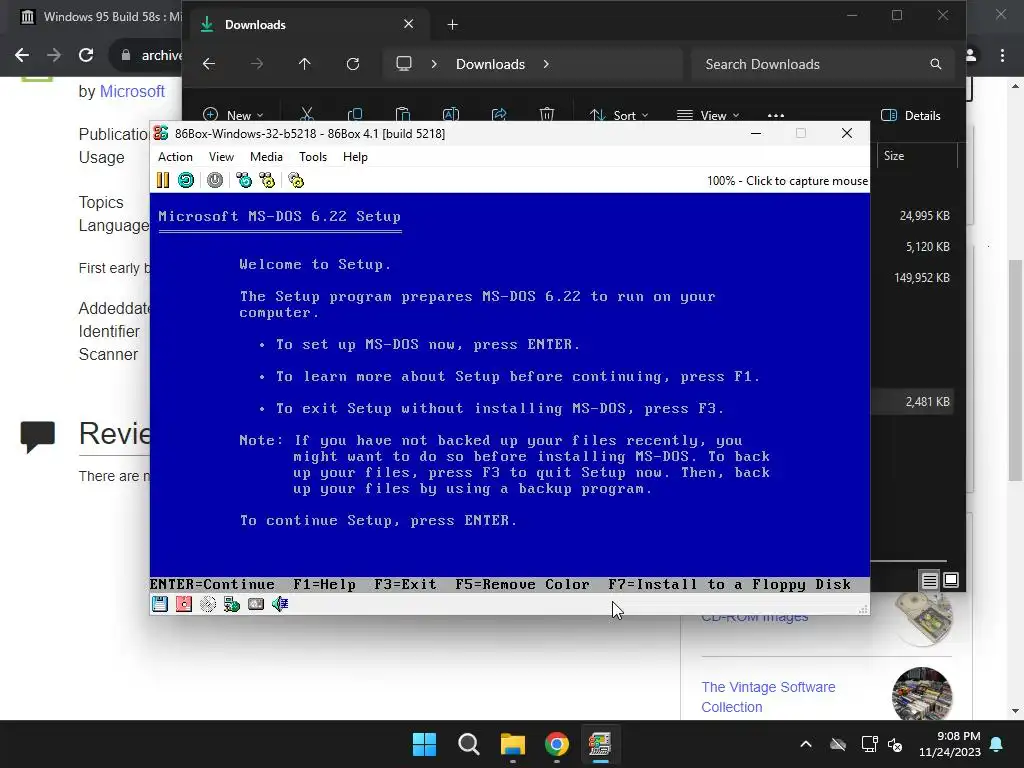1024x768 pixels.
Task: Click the Copy icon in File Explorer
Action: point(355,115)
